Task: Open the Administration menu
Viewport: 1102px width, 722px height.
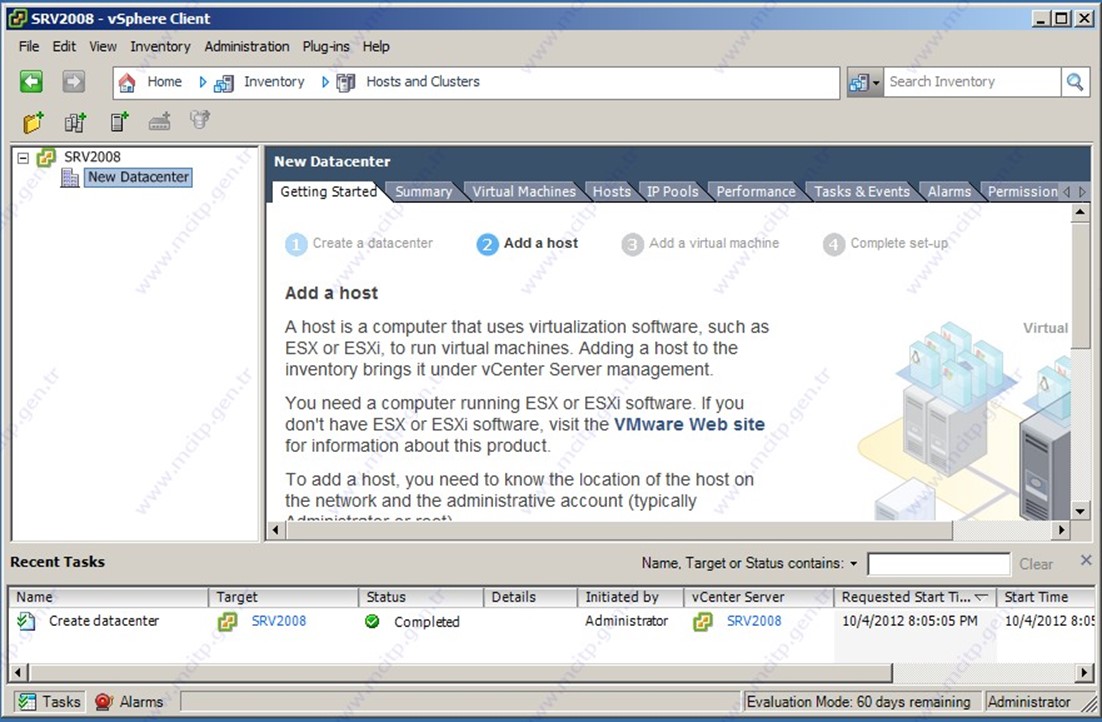Action: 247,46
